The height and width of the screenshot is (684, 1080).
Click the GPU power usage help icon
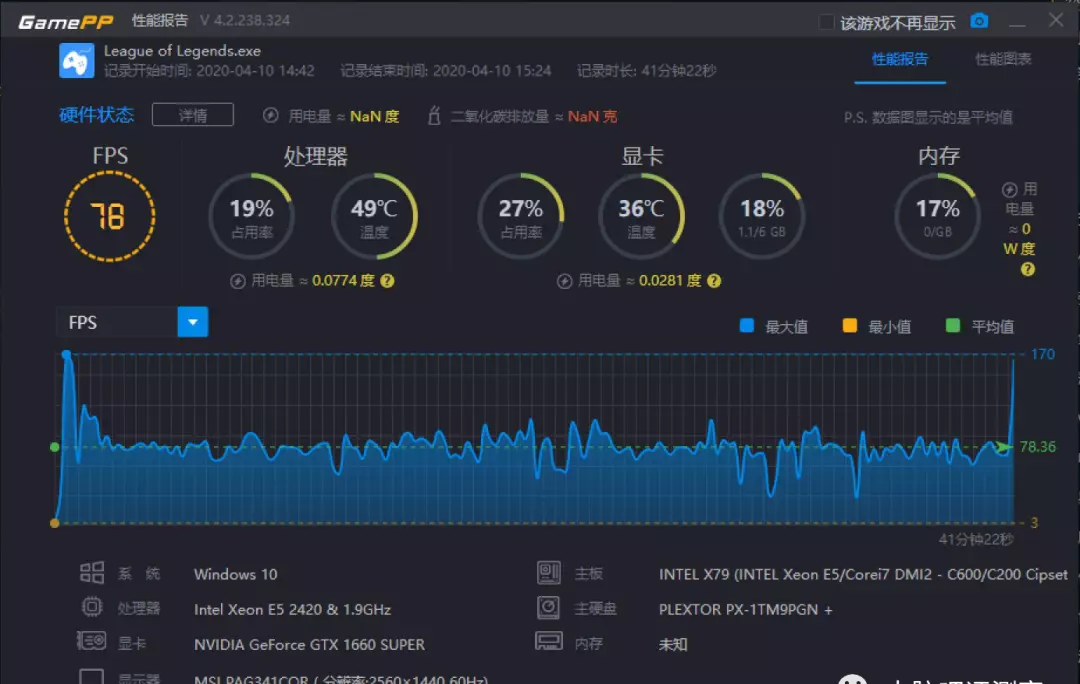(714, 281)
